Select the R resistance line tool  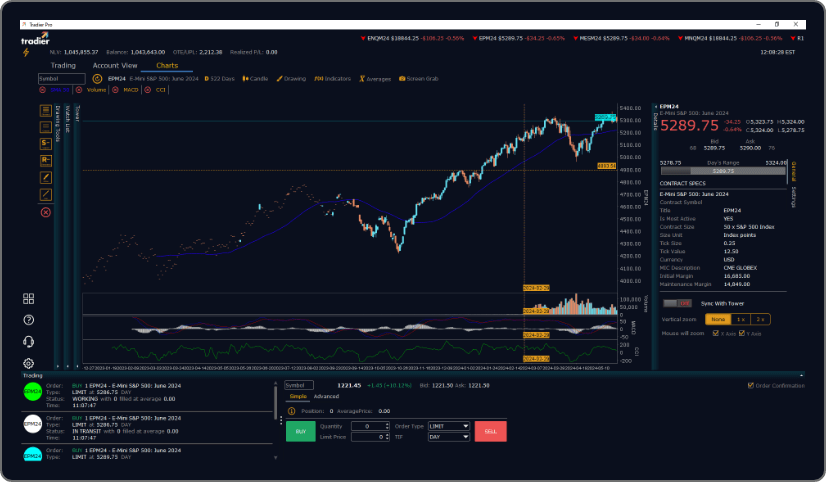pos(46,161)
